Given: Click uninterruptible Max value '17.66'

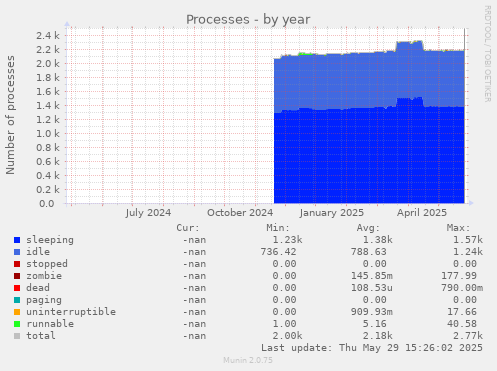Looking at the screenshot, I should tap(462, 312).
